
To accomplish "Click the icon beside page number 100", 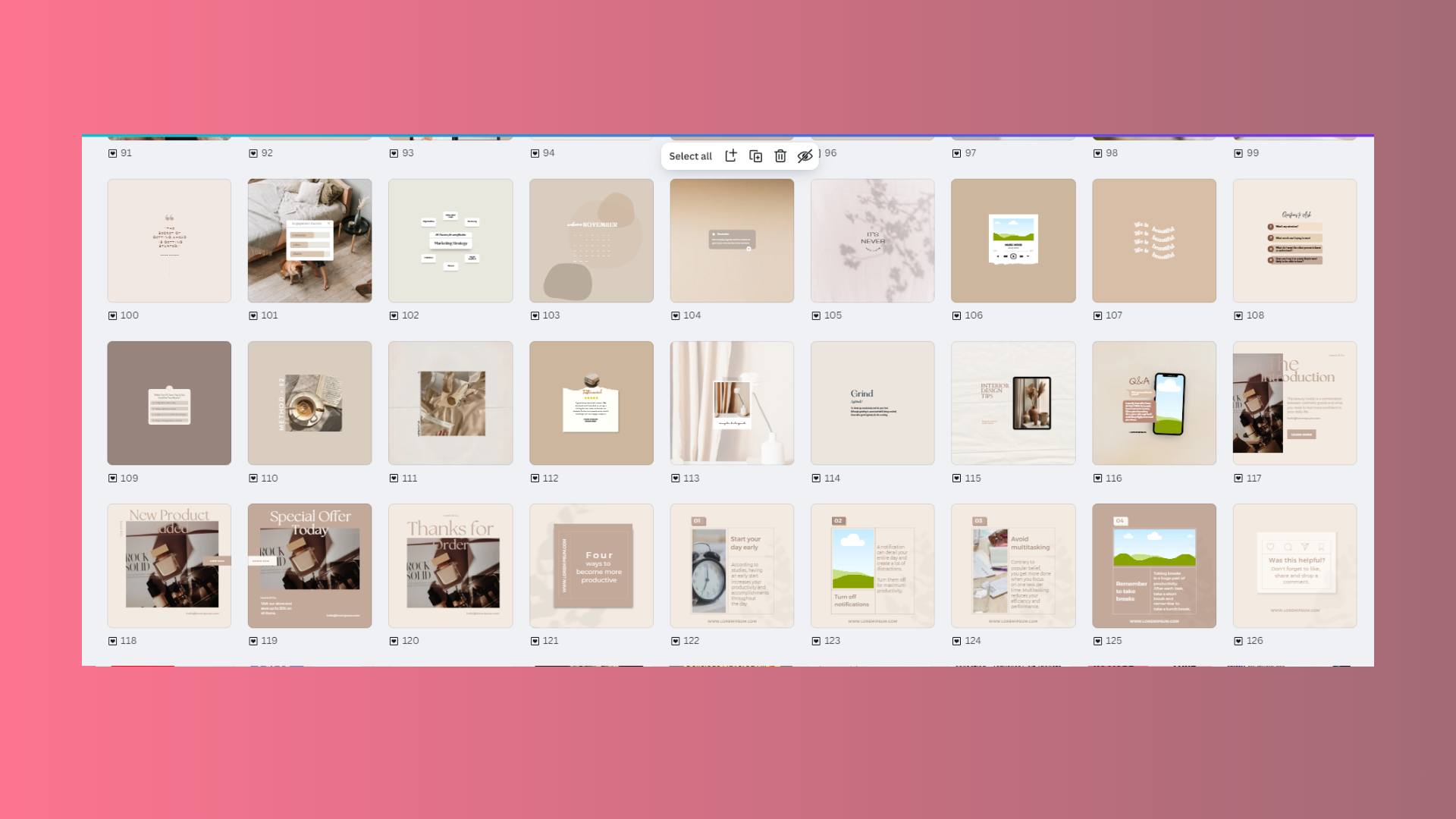I will click(112, 315).
